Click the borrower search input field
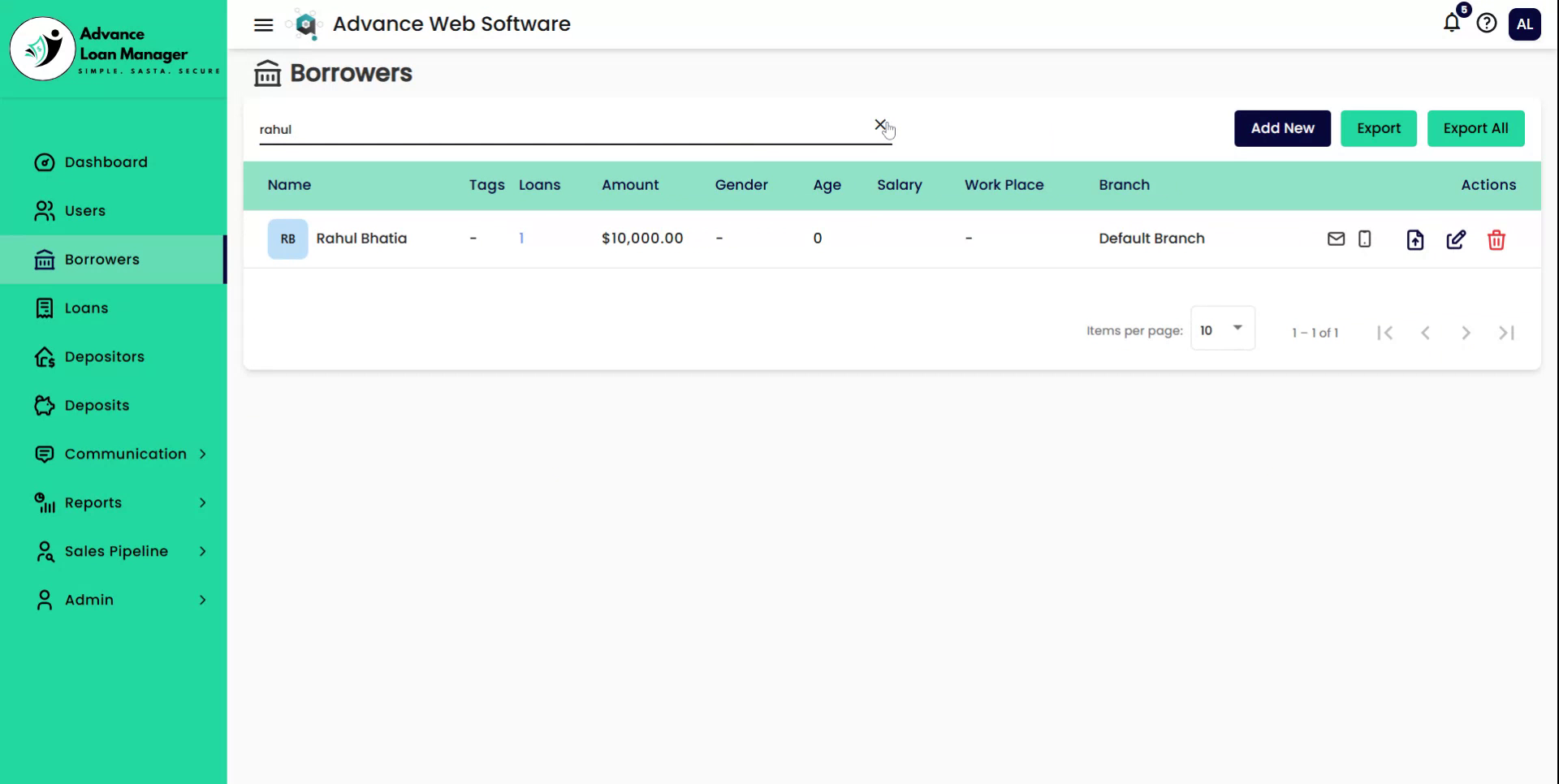1559x784 pixels. coord(560,130)
